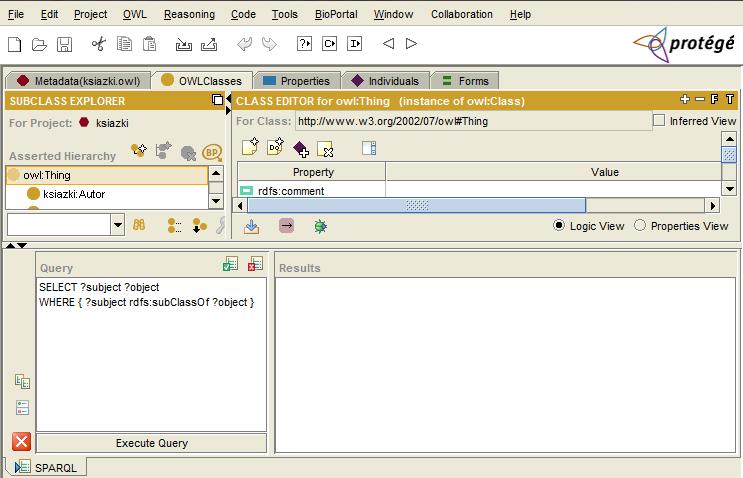
Task: Click the horizontal scrollbar thumb in property table
Action: (417, 206)
